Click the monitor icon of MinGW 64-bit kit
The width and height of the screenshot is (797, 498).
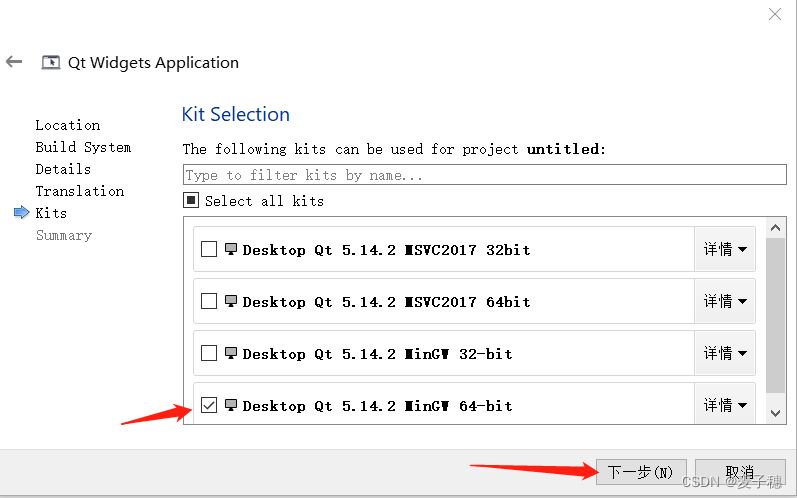(x=231, y=405)
